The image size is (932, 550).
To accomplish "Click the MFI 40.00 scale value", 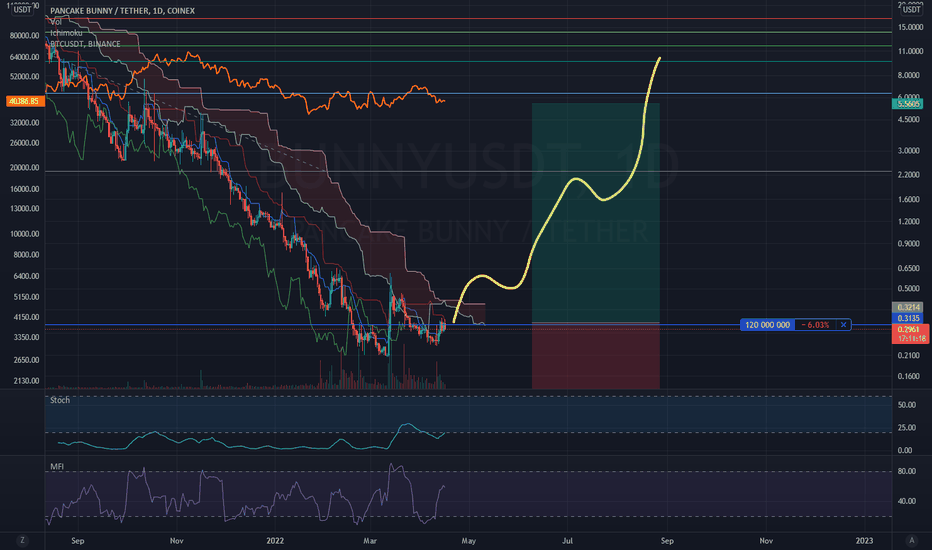I will [906, 501].
